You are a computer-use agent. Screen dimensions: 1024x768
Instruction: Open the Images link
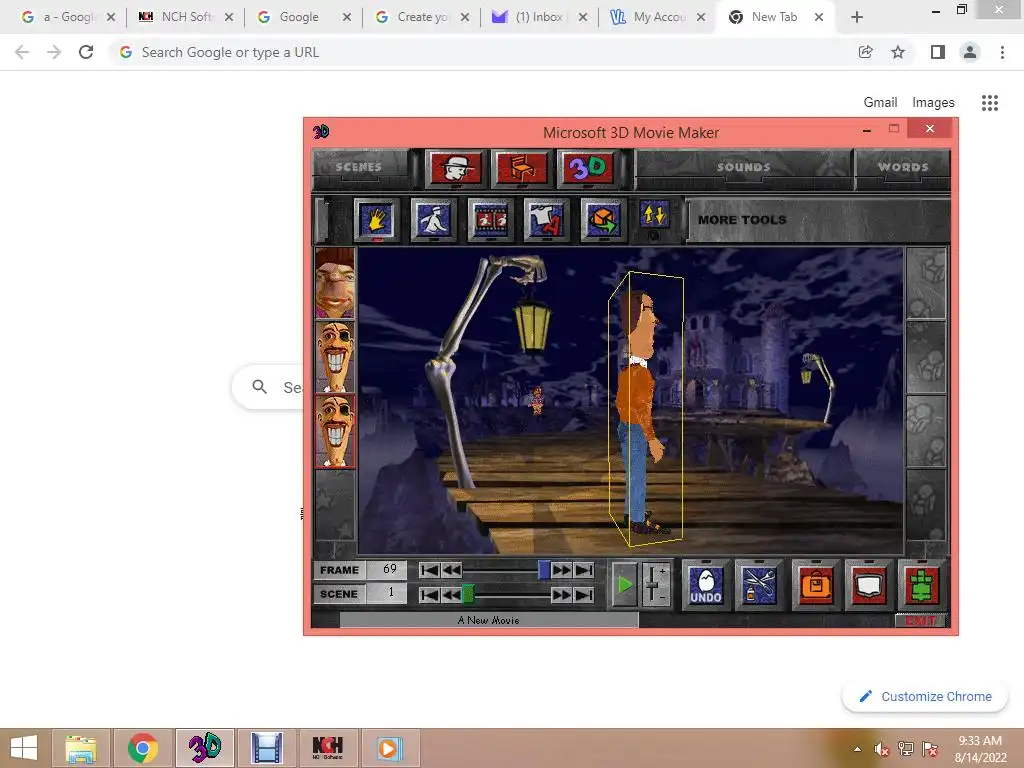click(933, 103)
